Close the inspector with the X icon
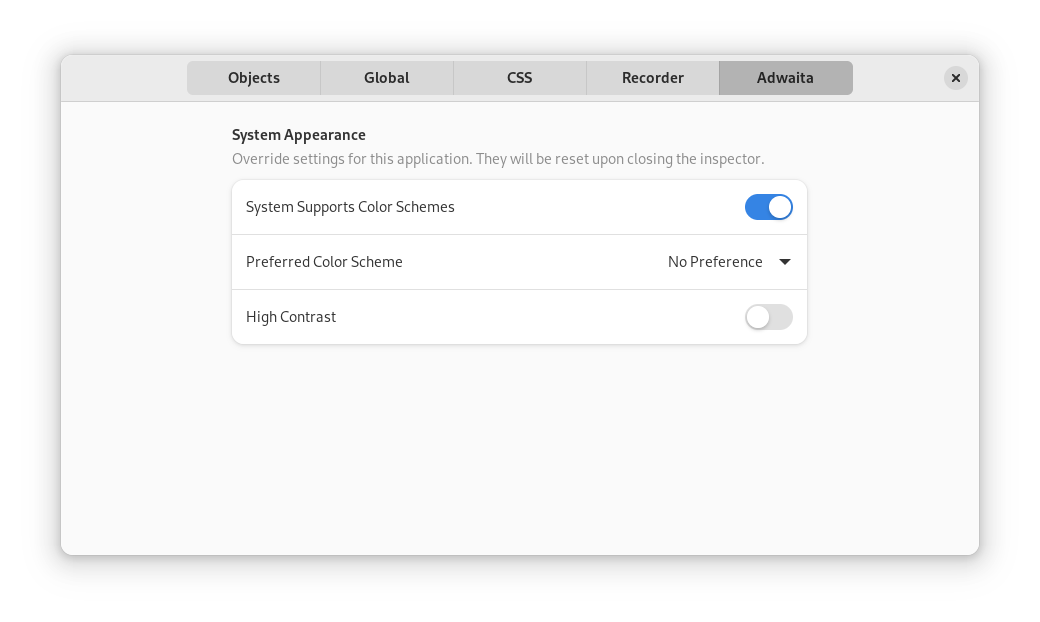 (955, 78)
